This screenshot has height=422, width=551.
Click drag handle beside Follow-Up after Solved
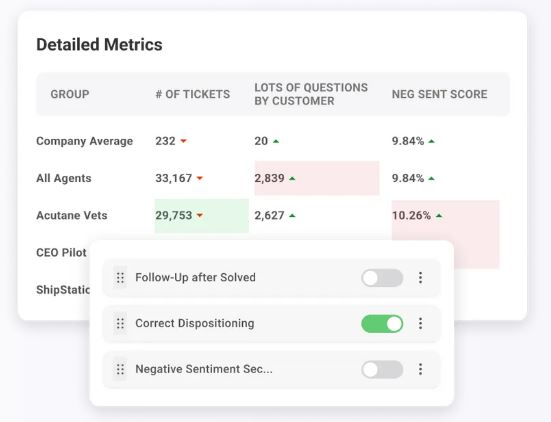(x=120, y=278)
